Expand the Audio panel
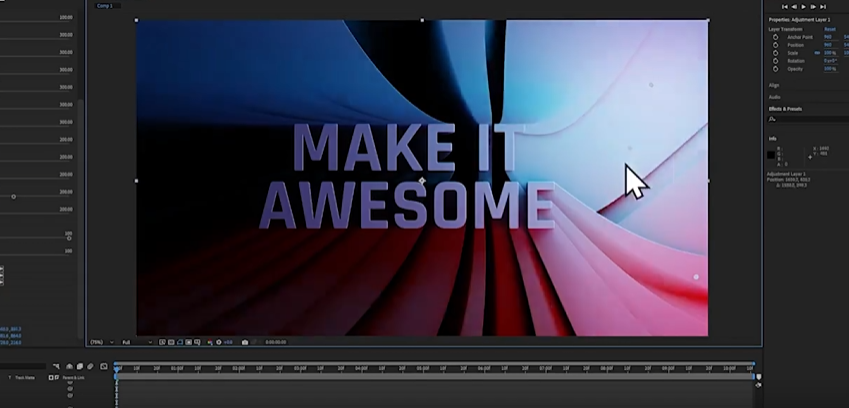This screenshot has height=408, width=849. [x=775, y=97]
